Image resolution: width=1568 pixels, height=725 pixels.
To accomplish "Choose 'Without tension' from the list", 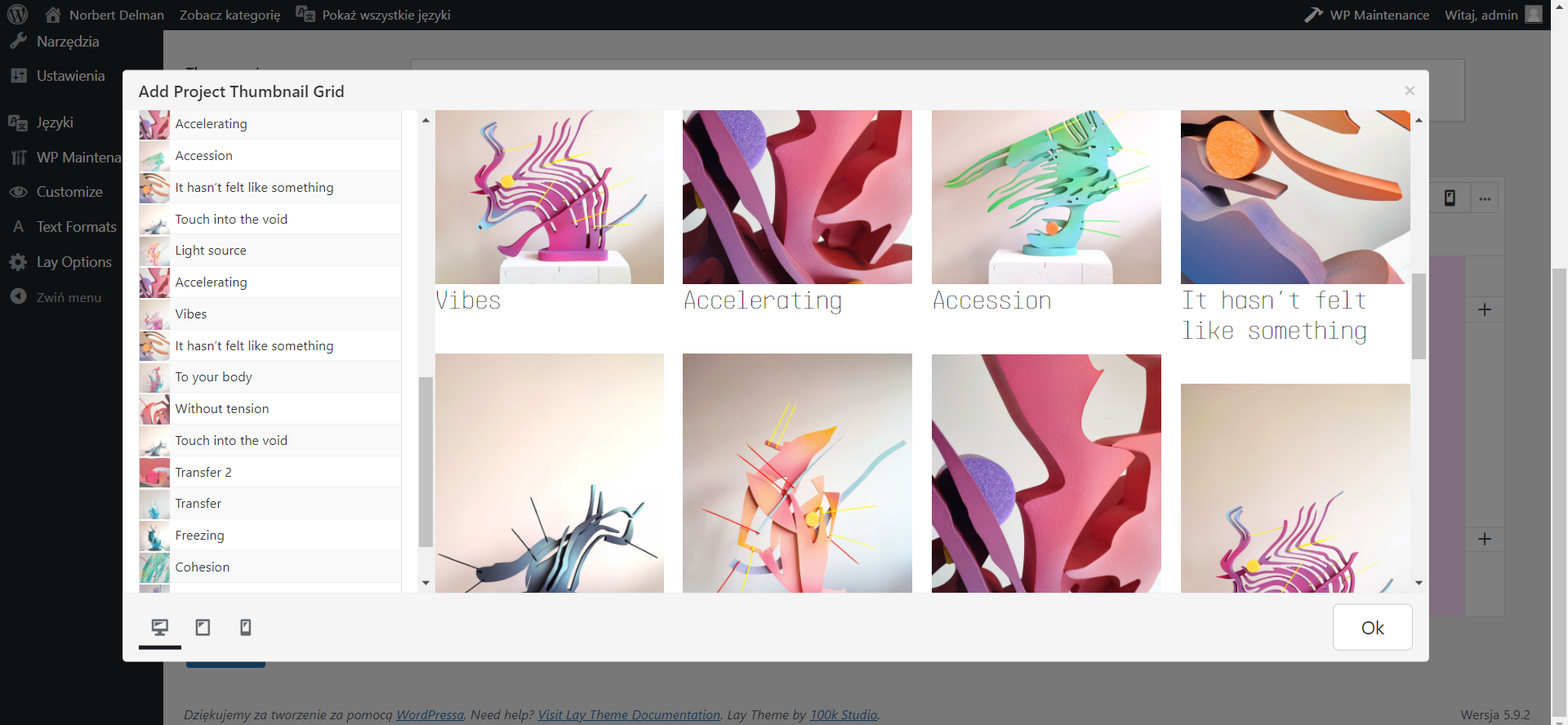I will (x=222, y=409).
